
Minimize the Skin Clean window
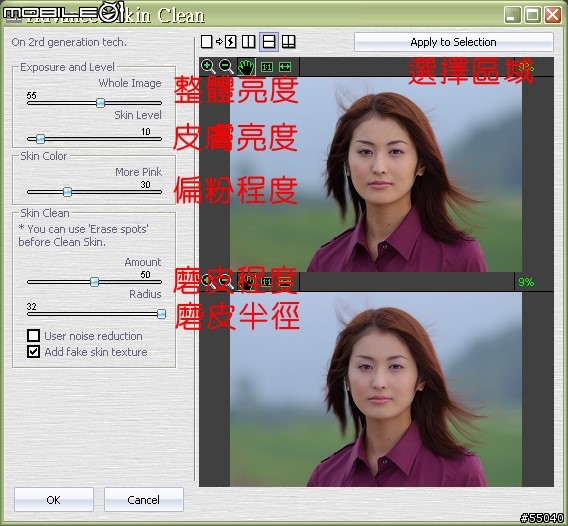point(512,15)
